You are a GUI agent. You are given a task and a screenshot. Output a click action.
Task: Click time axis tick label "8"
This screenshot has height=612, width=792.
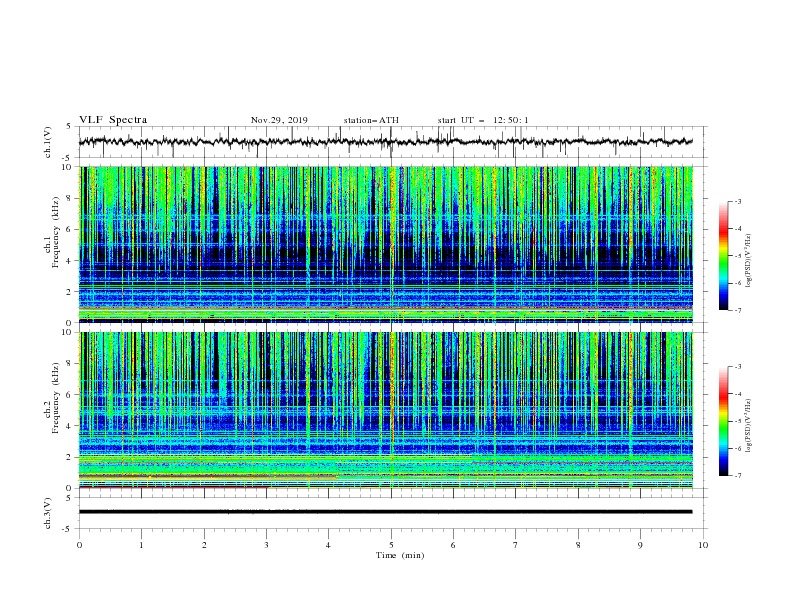(578, 545)
